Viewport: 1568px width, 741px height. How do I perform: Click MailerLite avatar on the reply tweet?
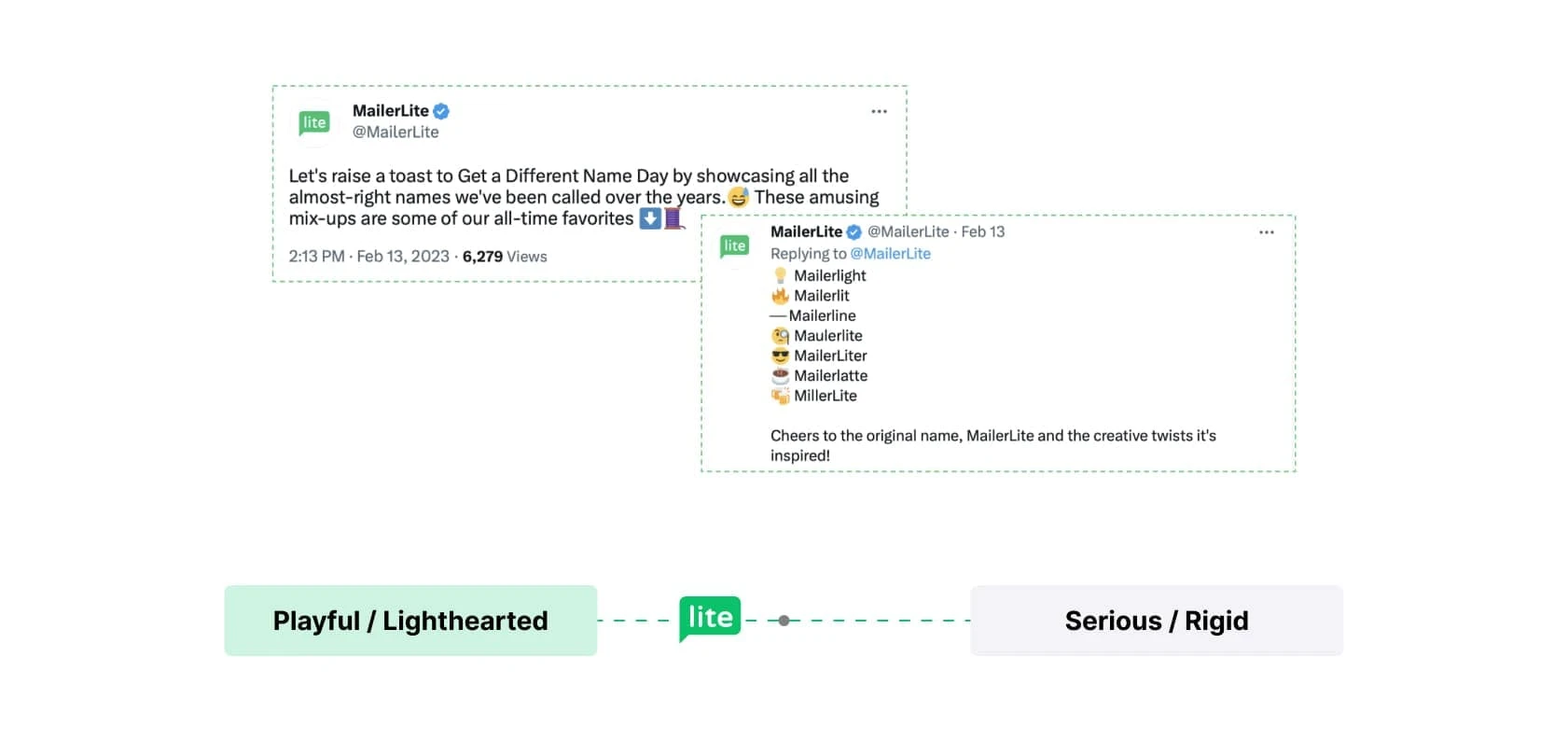(x=735, y=245)
